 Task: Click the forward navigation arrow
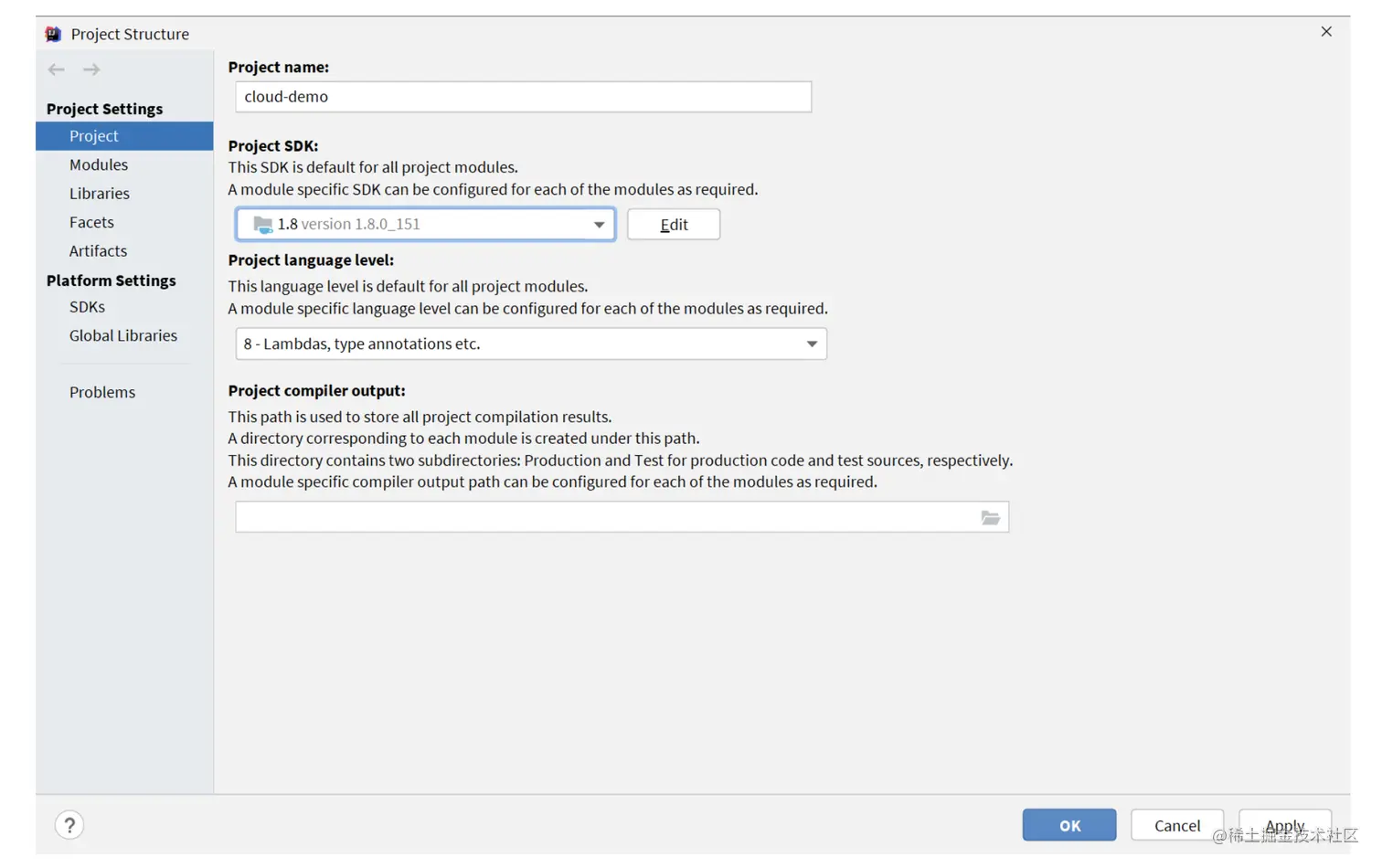(x=91, y=69)
